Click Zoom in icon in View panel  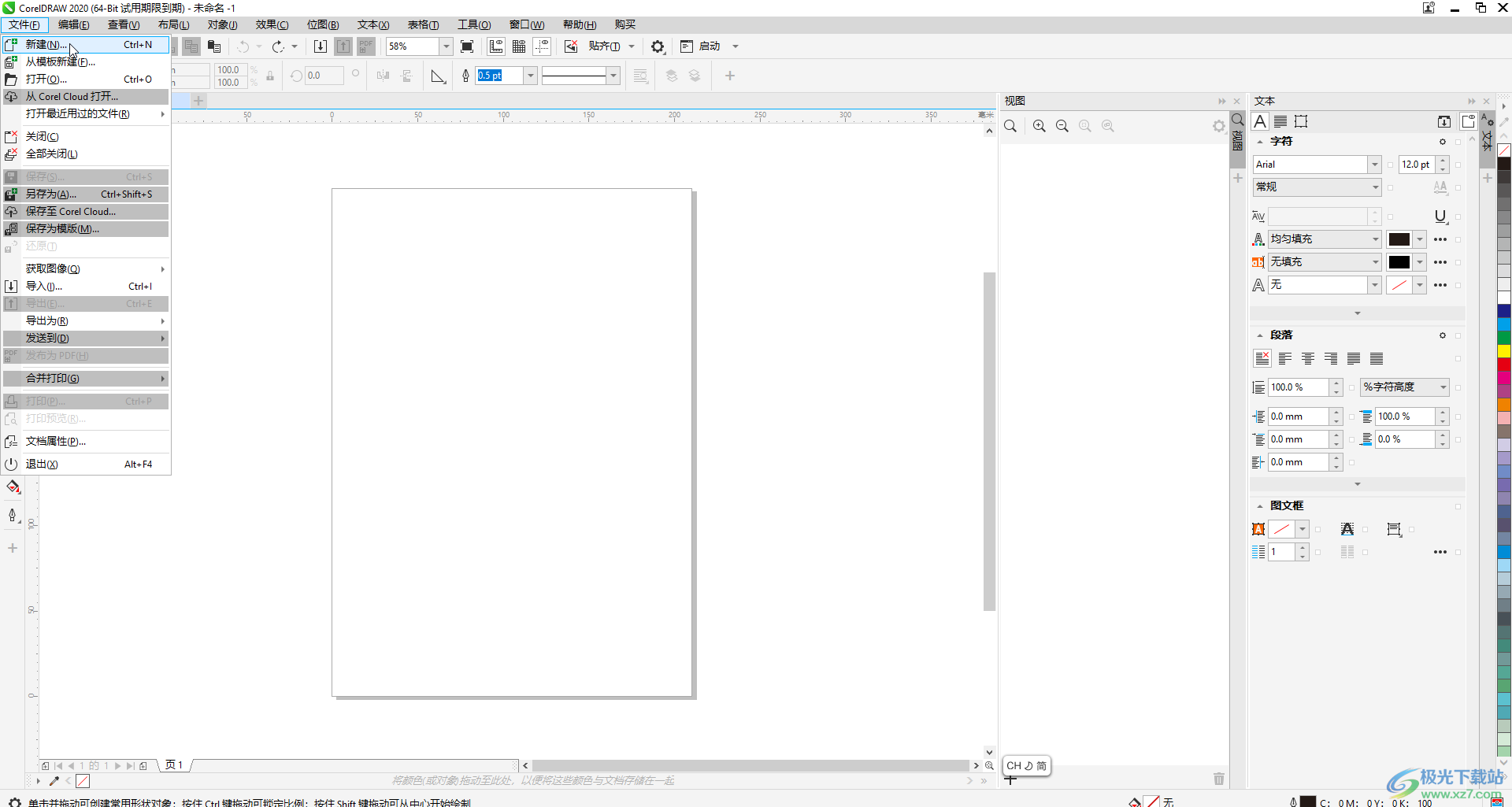coord(1039,126)
